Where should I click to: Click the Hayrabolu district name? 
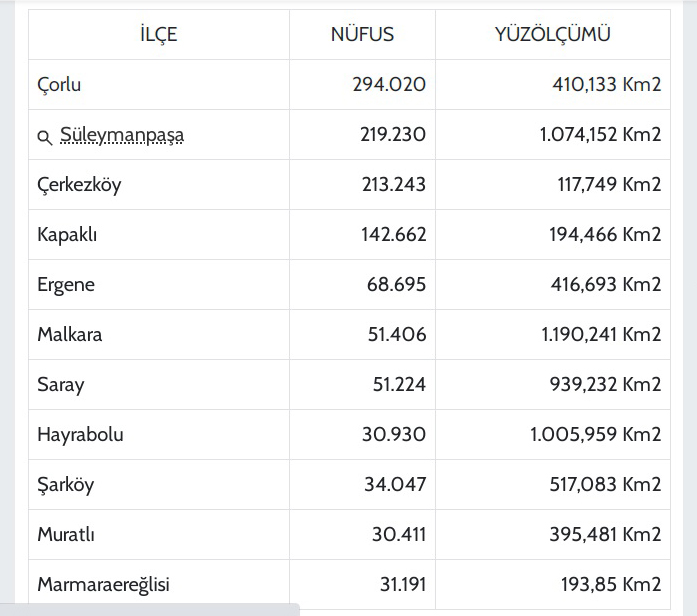(x=80, y=435)
